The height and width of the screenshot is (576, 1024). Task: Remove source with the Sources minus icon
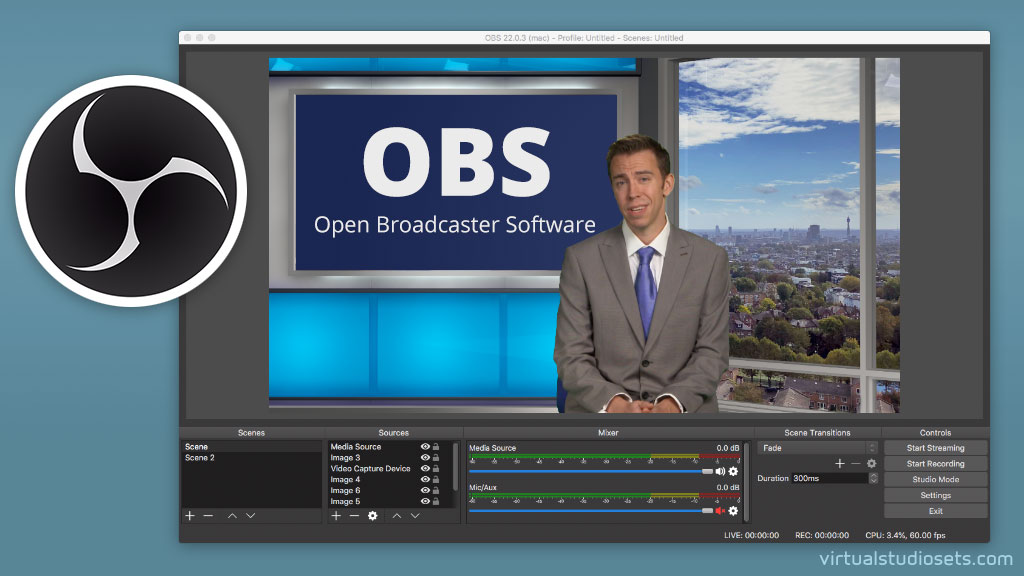coord(354,516)
